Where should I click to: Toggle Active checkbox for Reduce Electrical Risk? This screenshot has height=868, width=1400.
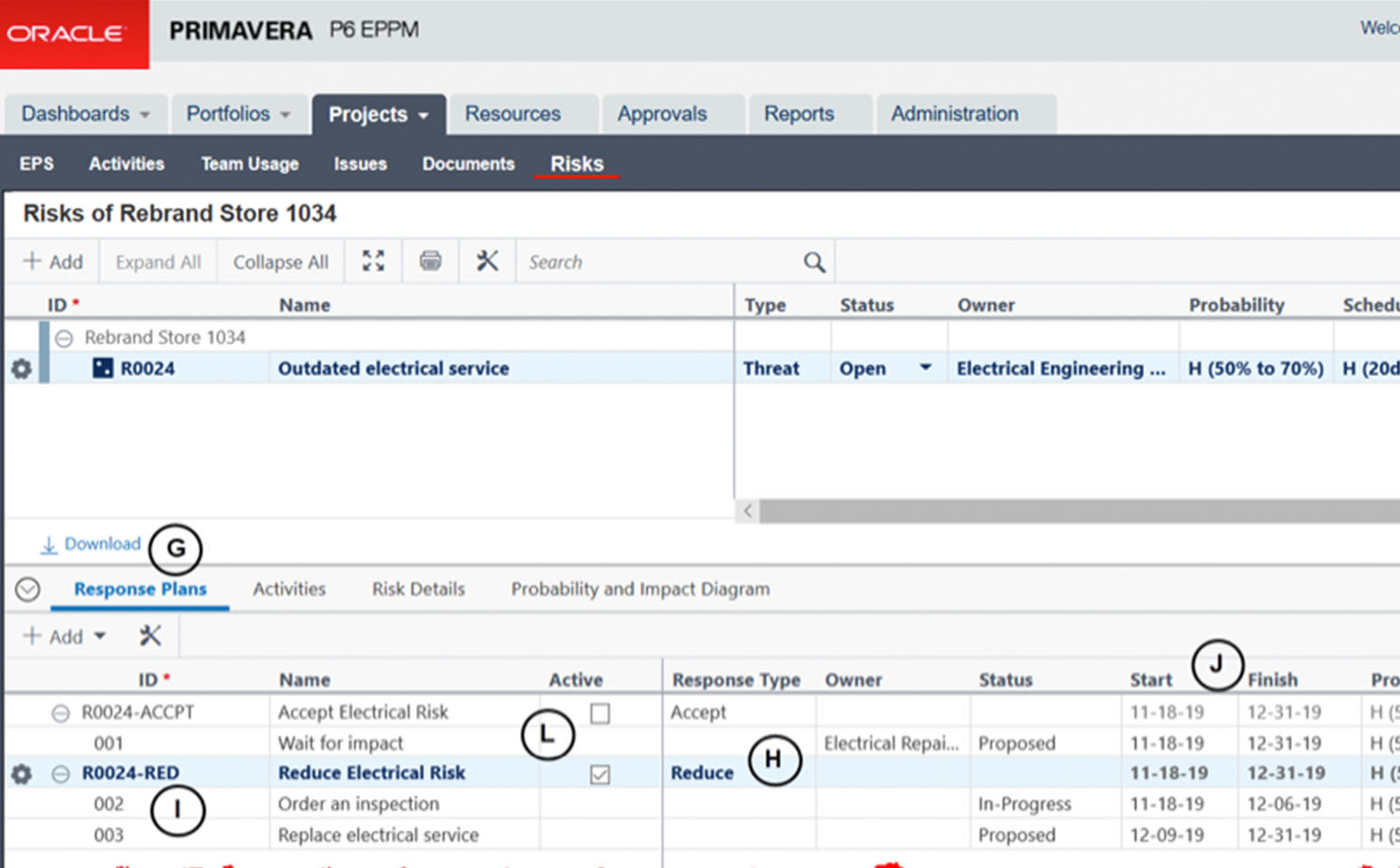(600, 774)
